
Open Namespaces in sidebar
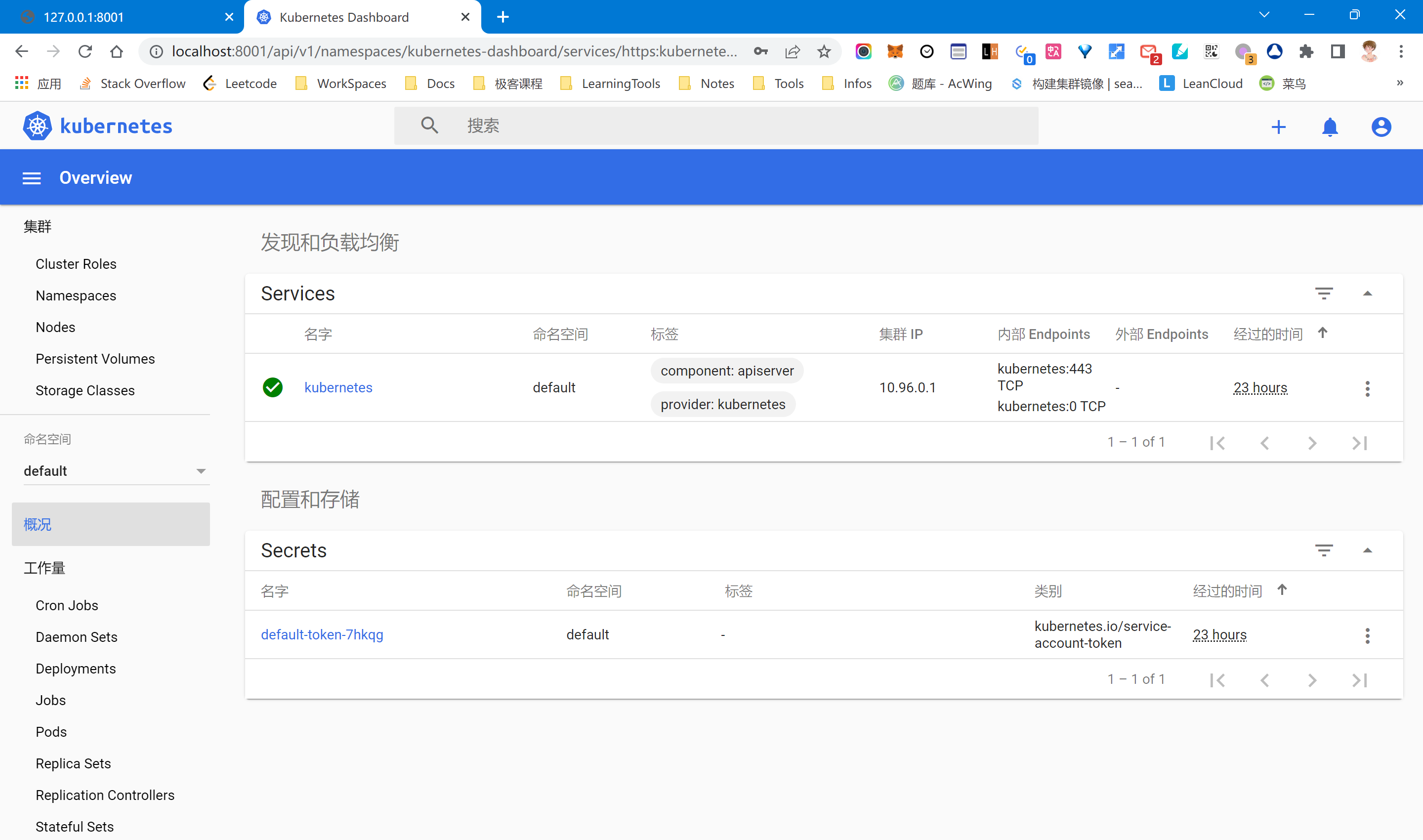pyautogui.click(x=76, y=295)
